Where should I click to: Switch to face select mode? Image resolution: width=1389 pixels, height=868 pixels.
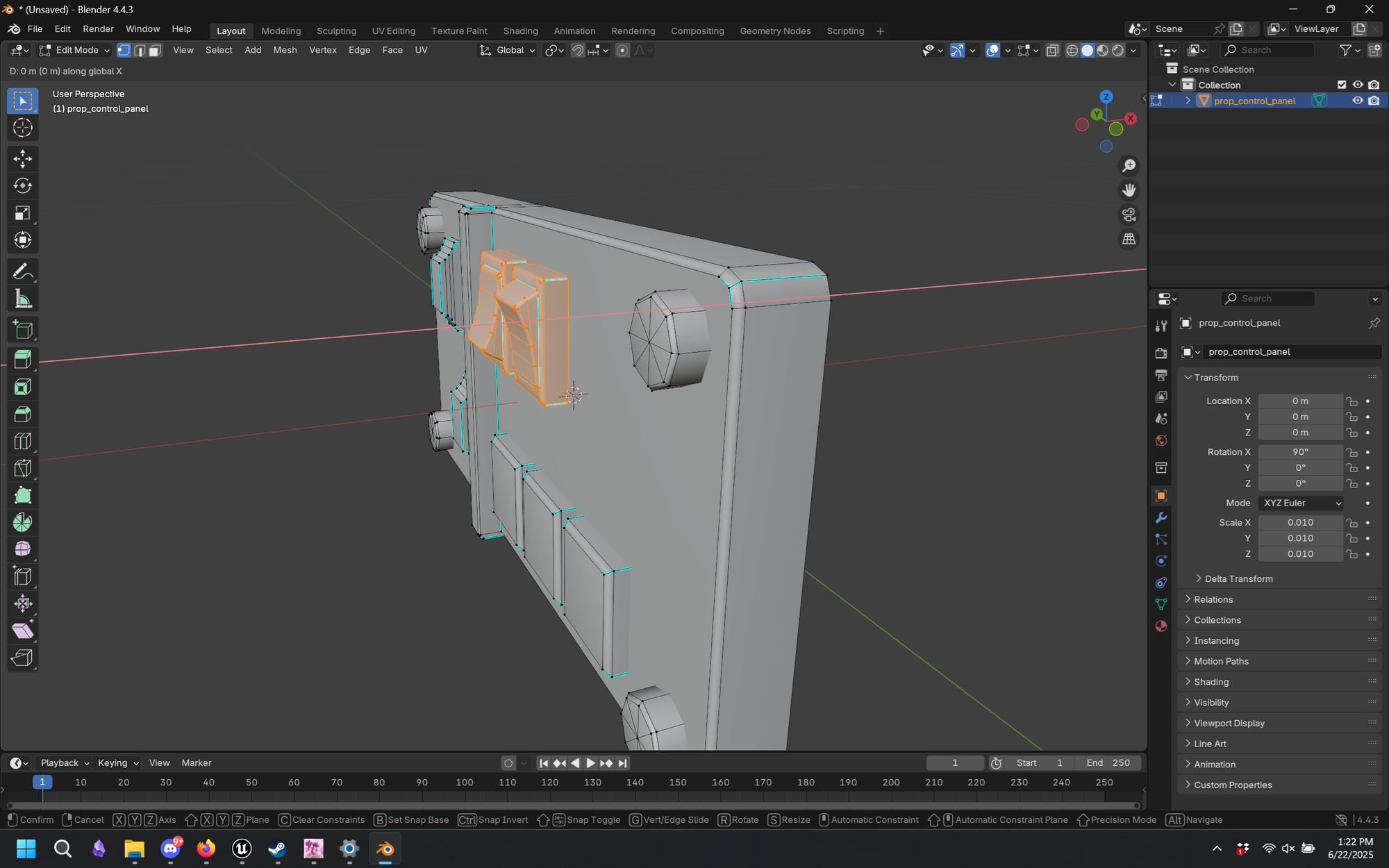(155, 50)
